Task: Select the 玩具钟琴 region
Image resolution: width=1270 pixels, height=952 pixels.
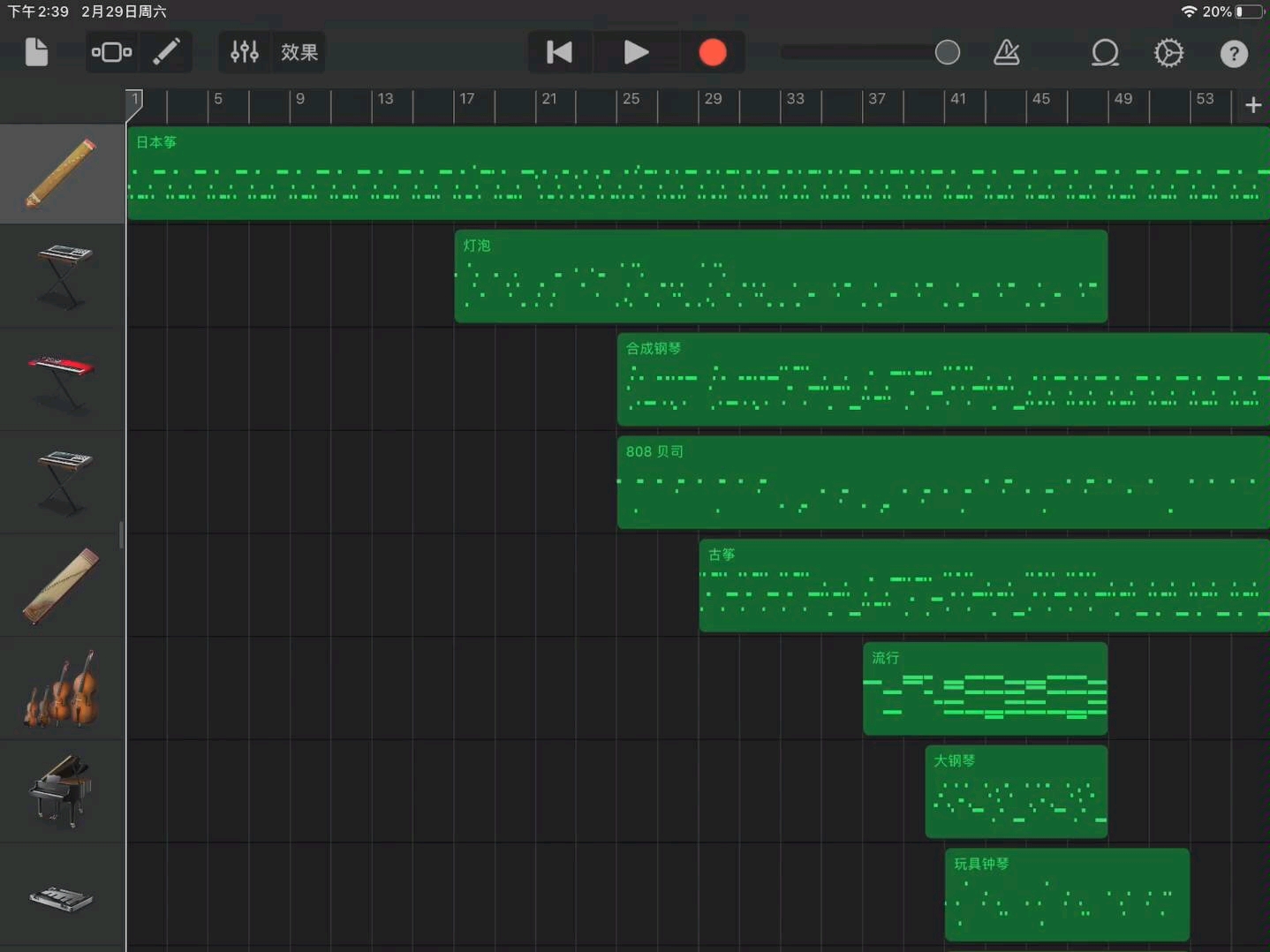Action: pos(1067,895)
